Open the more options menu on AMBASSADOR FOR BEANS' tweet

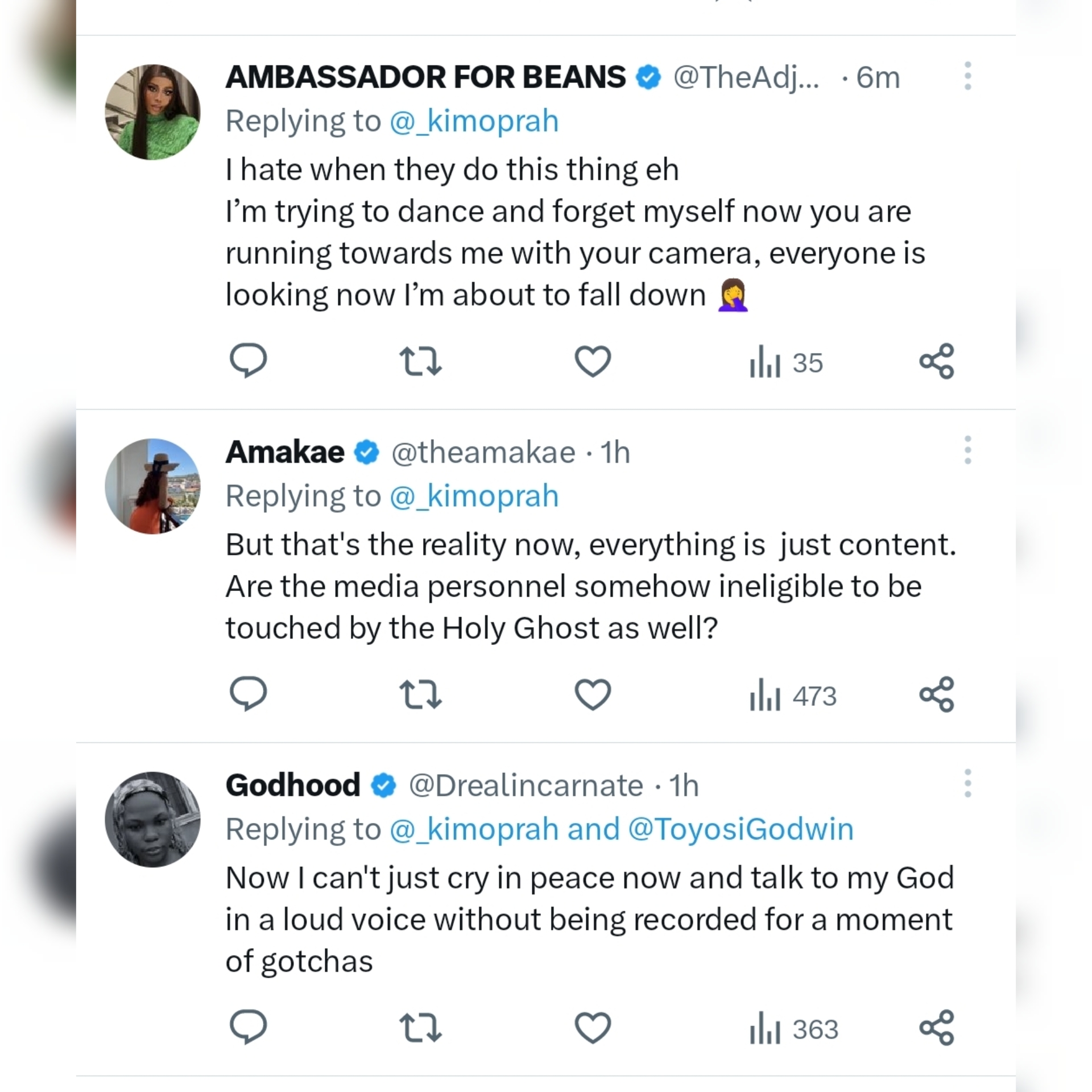(967, 77)
